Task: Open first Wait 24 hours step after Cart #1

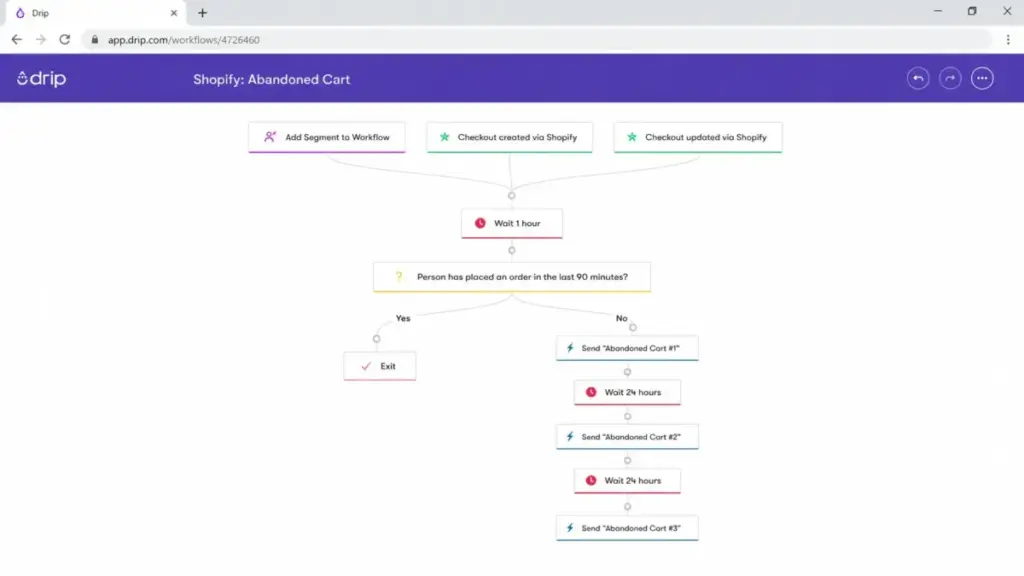Action: 627,392
